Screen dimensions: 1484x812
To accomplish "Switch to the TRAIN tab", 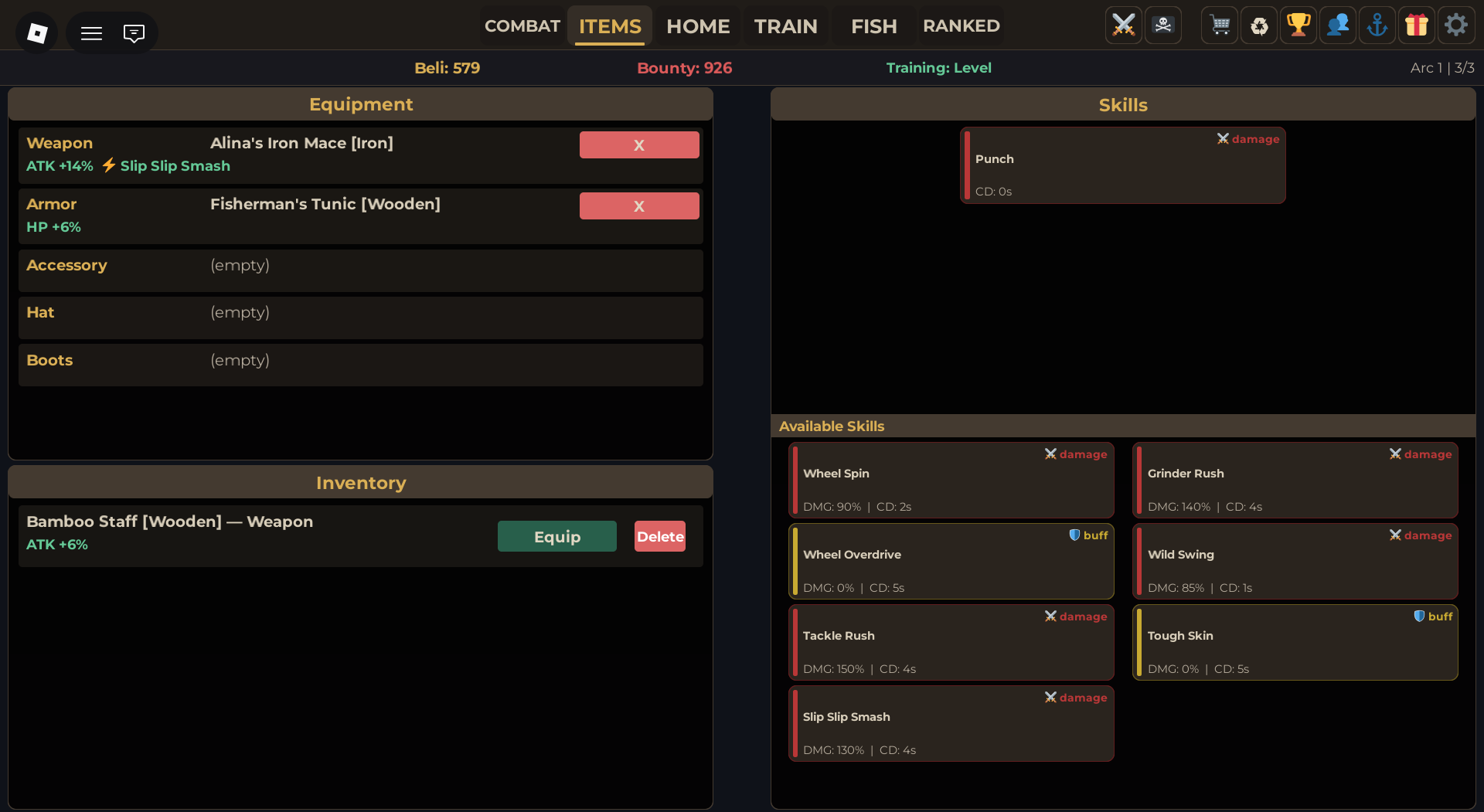I will tap(786, 25).
